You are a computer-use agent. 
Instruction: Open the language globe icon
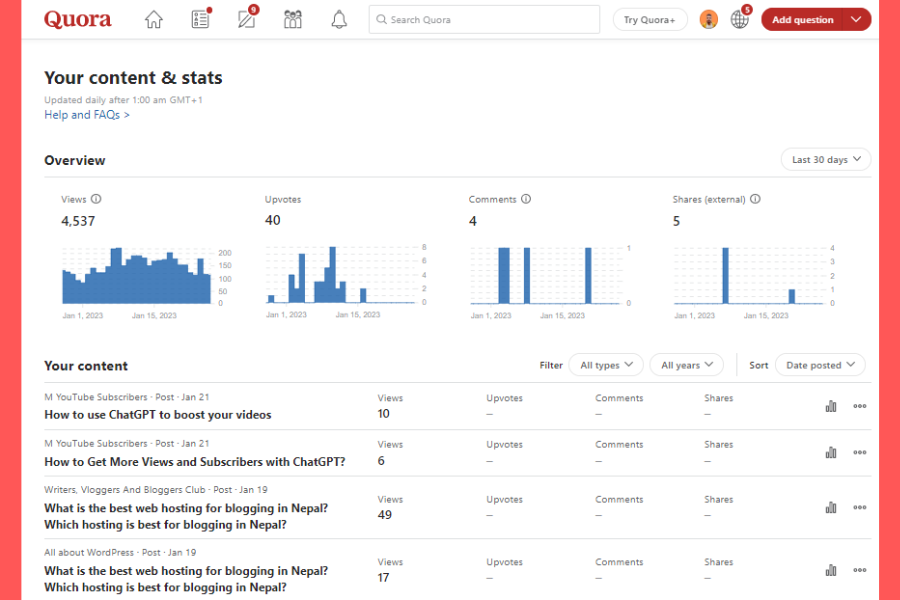click(740, 19)
